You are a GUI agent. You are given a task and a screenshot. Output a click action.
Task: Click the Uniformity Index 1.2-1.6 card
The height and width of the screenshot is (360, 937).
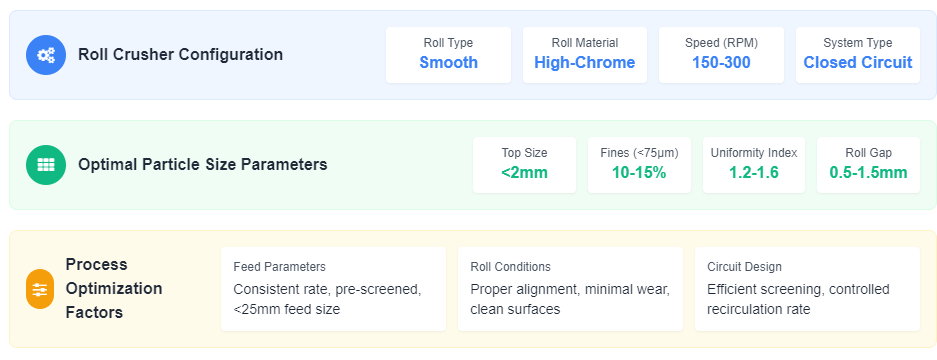point(754,165)
